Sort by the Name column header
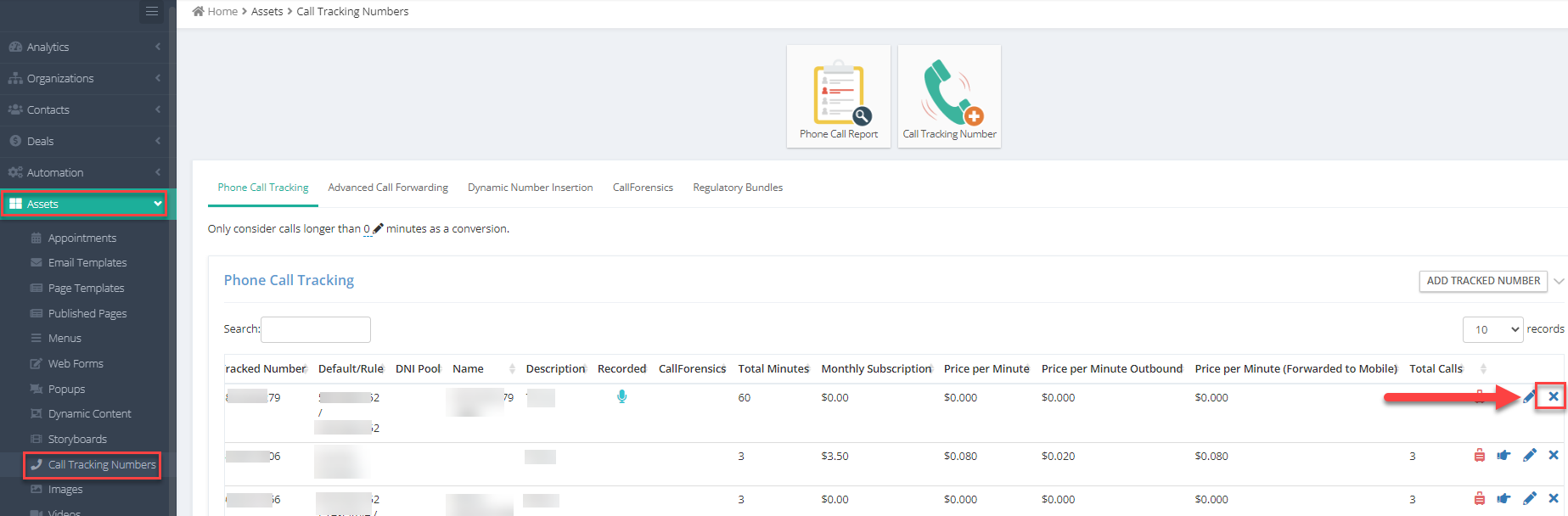This screenshot has height=516, width=1568. coord(484,368)
